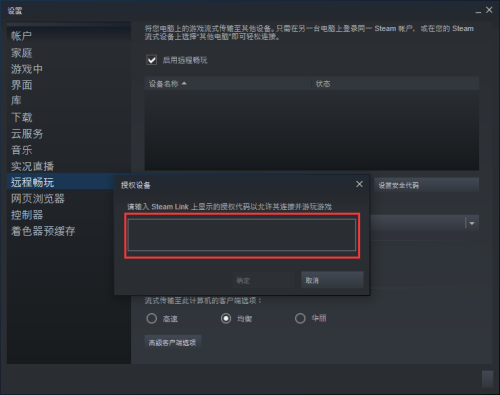The width and height of the screenshot is (500, 395).
Task: Toggle the 启用远程畅玩 checkbox
Action: [x=152, y=60]
